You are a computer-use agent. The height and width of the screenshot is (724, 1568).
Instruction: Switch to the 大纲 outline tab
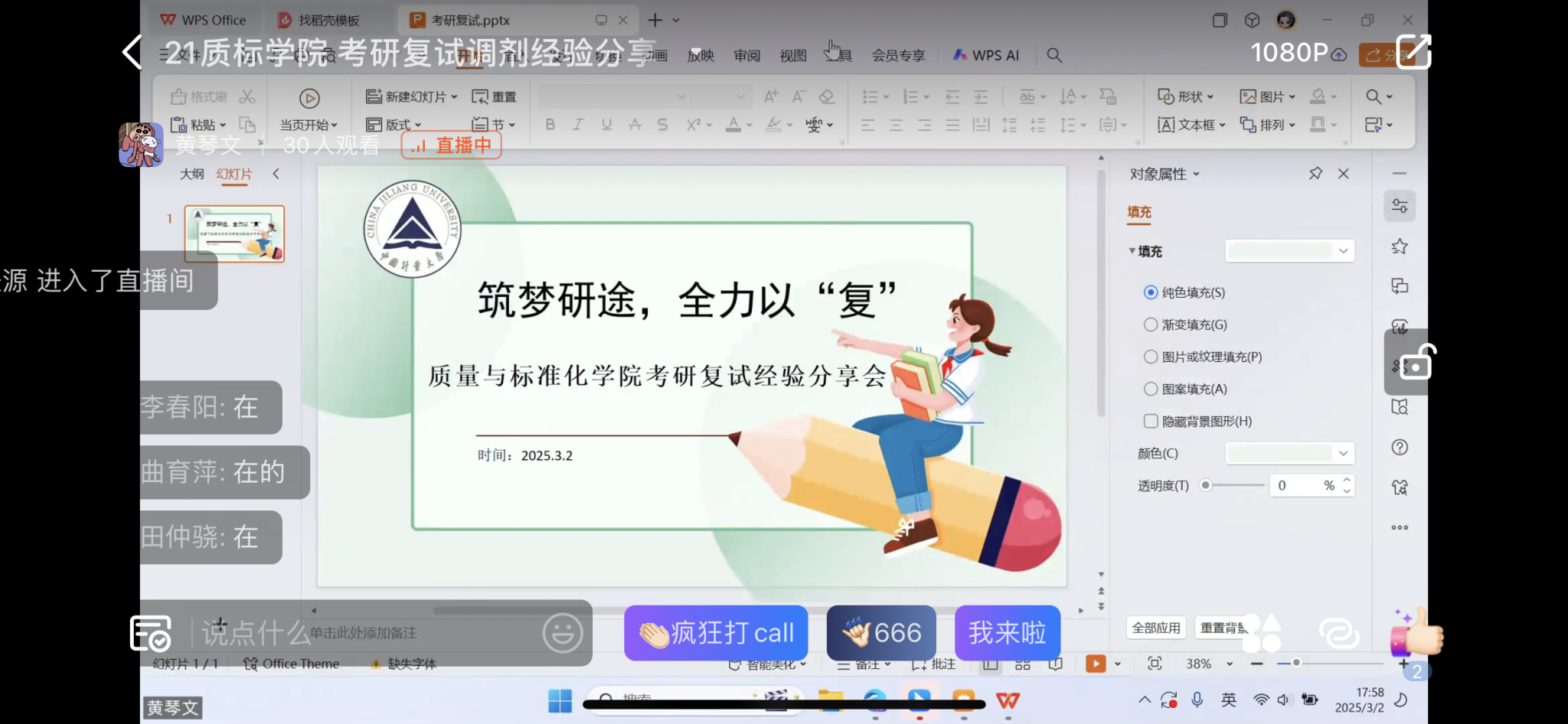tap(191, 174)
